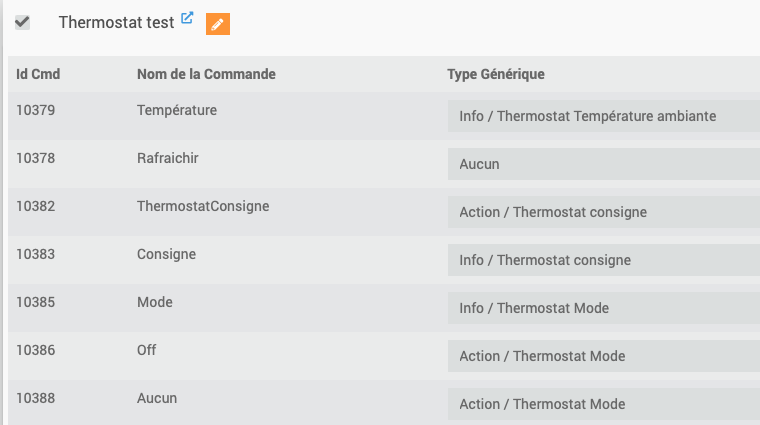Click command id 10385
This screenshot has width=760, height=425.
tap(35, 302)
